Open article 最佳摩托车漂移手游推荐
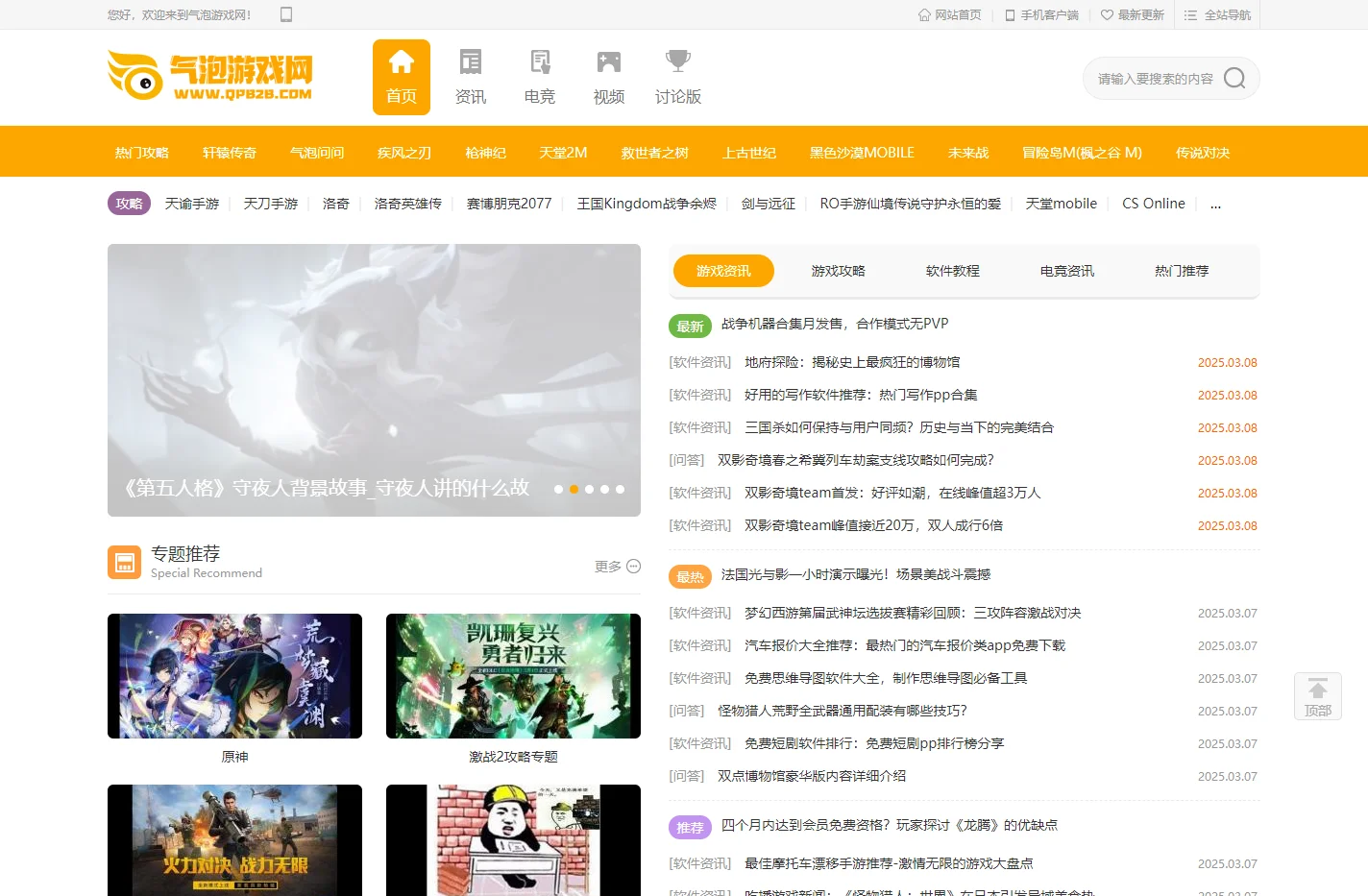Screen dimensions: 1368x896 [889, 863]
